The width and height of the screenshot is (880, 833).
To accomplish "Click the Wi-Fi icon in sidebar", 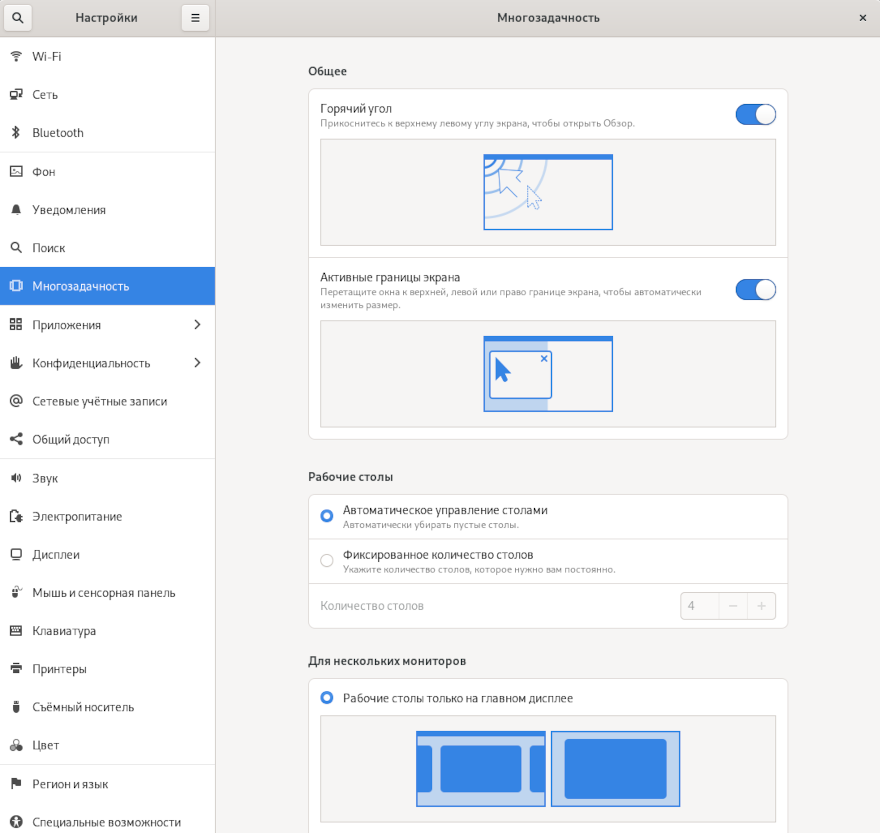I will 16,56.
